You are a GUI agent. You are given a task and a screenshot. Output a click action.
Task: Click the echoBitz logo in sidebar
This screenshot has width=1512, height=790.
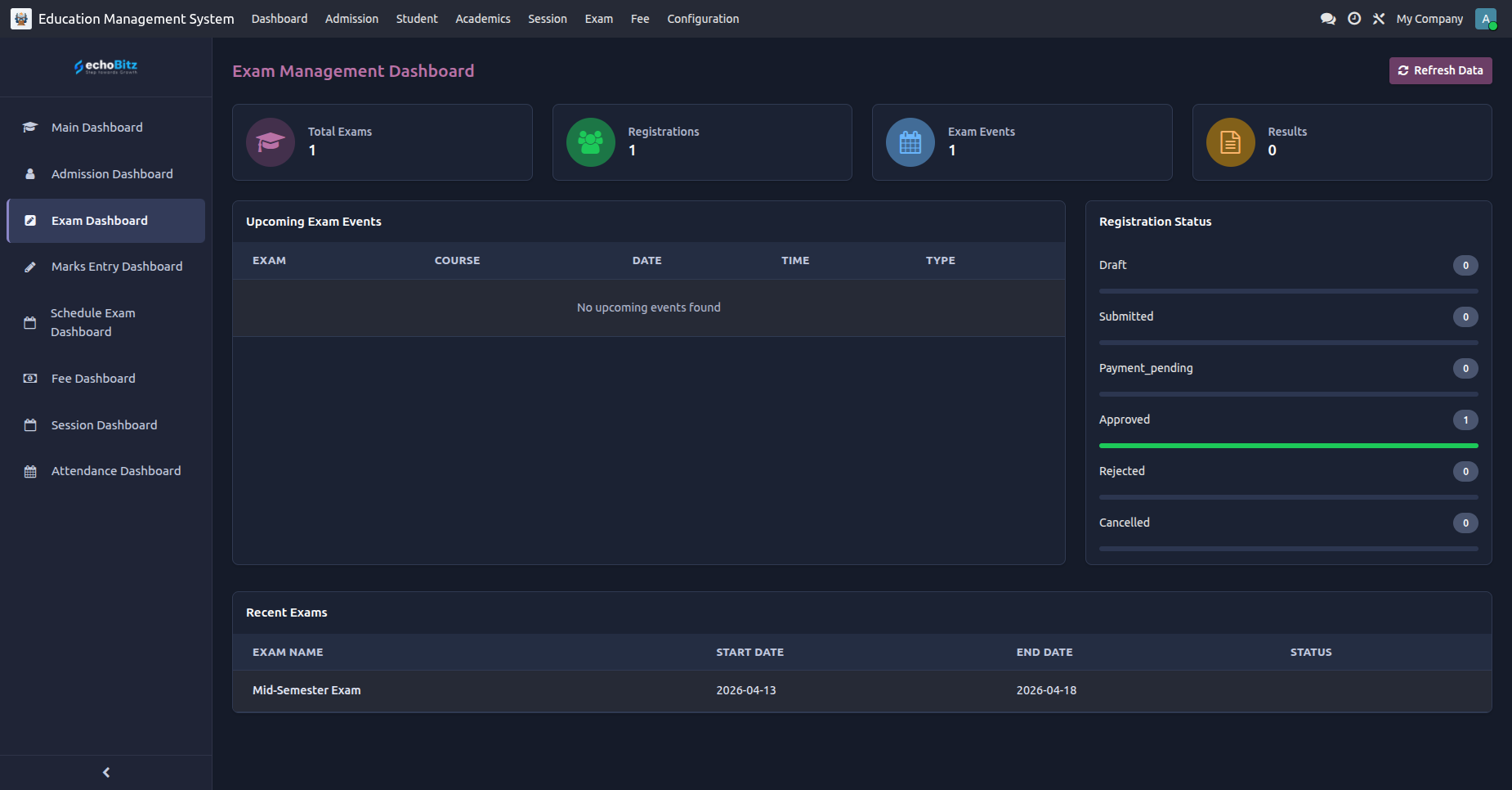(106, 66)
